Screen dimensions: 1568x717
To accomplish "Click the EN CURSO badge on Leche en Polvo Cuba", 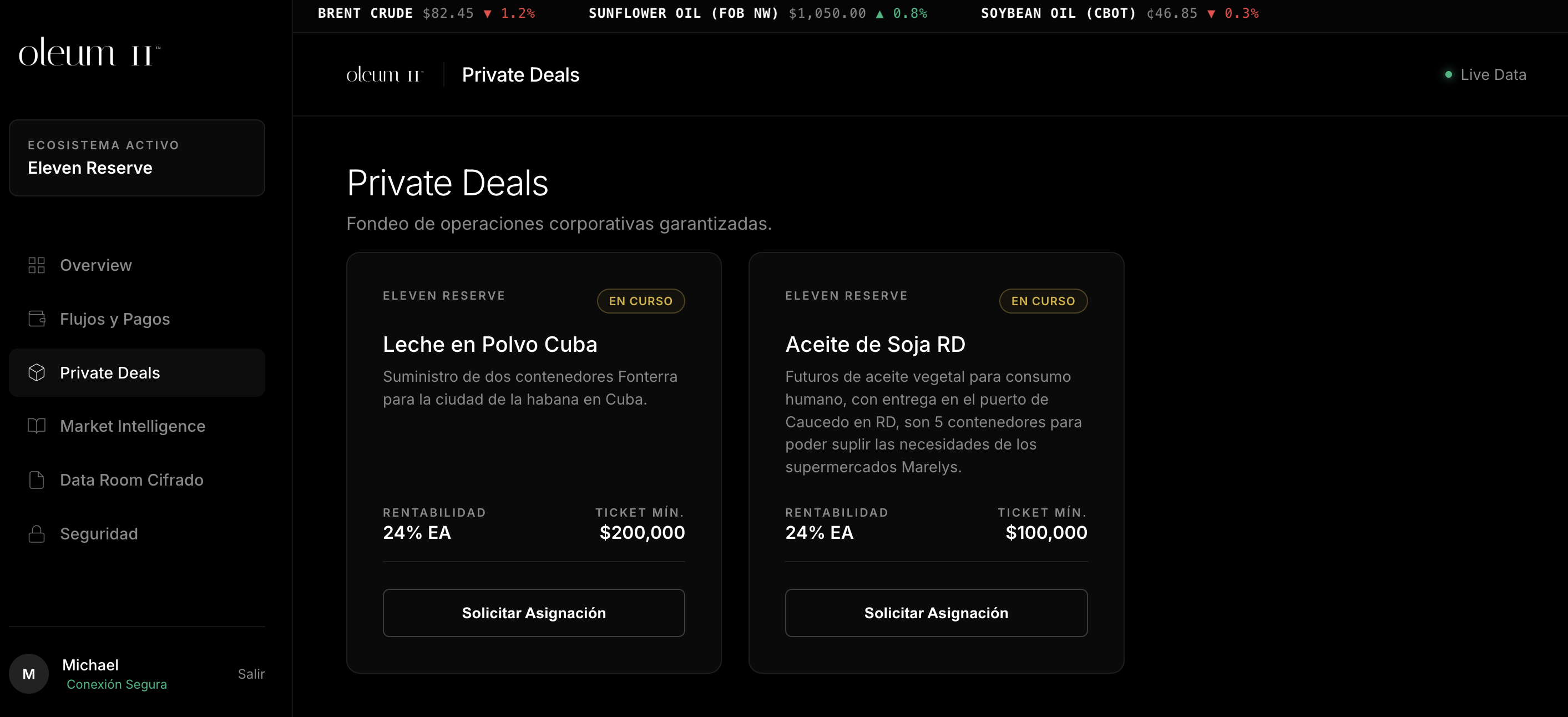I will point(640,301).
